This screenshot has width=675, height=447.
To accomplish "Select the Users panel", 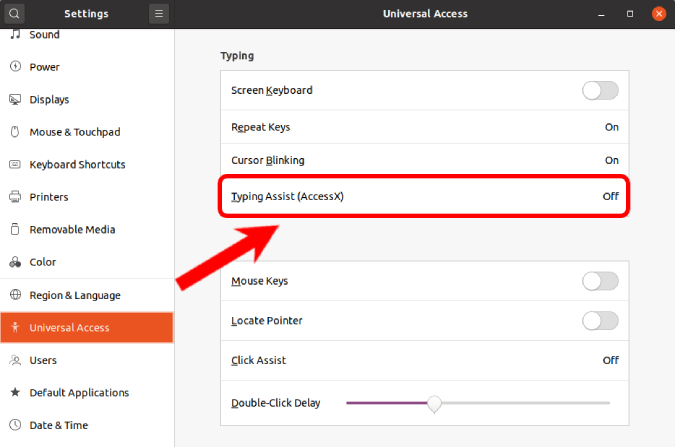I will [87, 360].
